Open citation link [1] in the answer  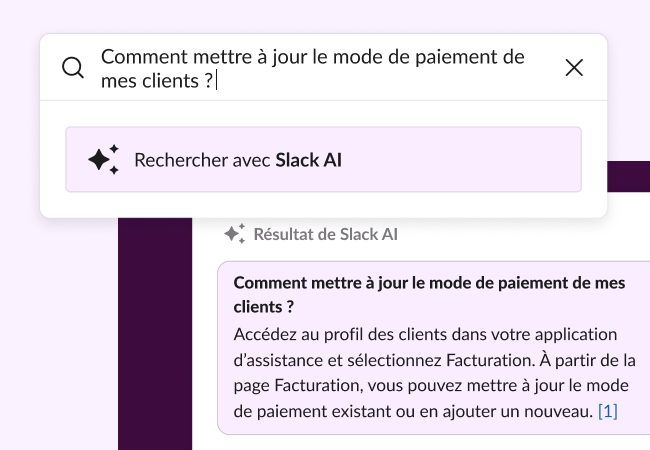[x=608, y=411]
